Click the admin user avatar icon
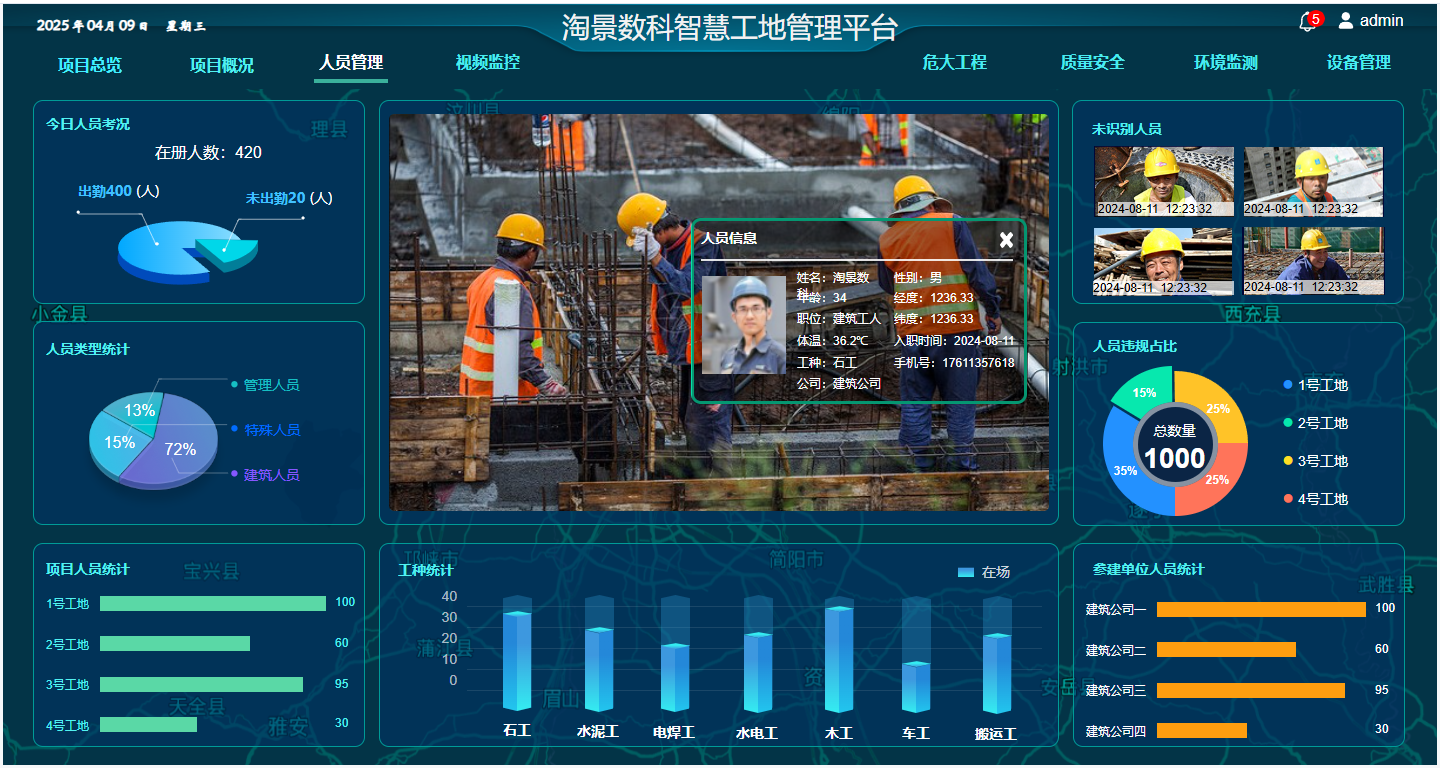This screenshot has width=1440, height=768. point(1345,20)
